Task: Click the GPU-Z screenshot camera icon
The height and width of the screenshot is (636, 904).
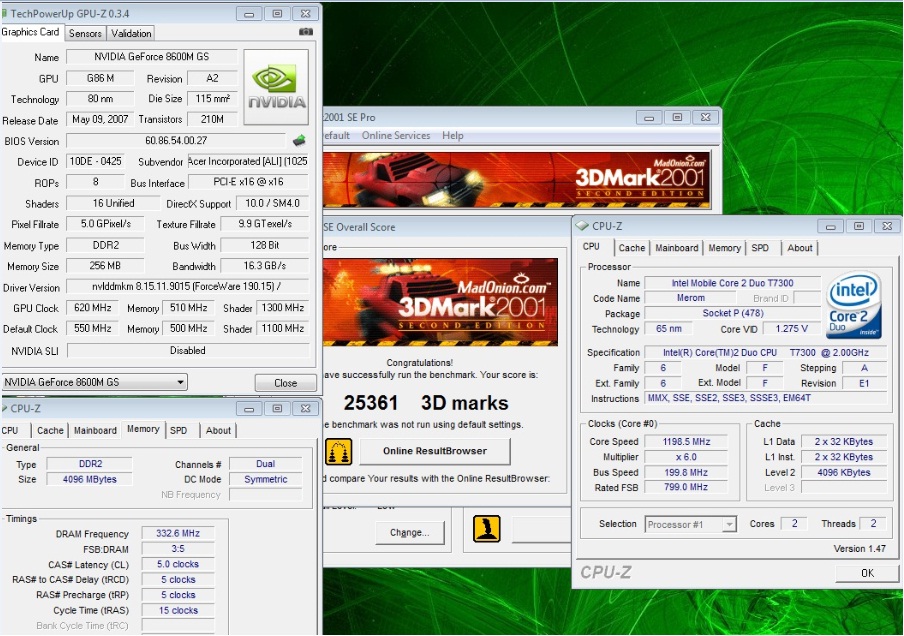Action: (x=306, y=32)
